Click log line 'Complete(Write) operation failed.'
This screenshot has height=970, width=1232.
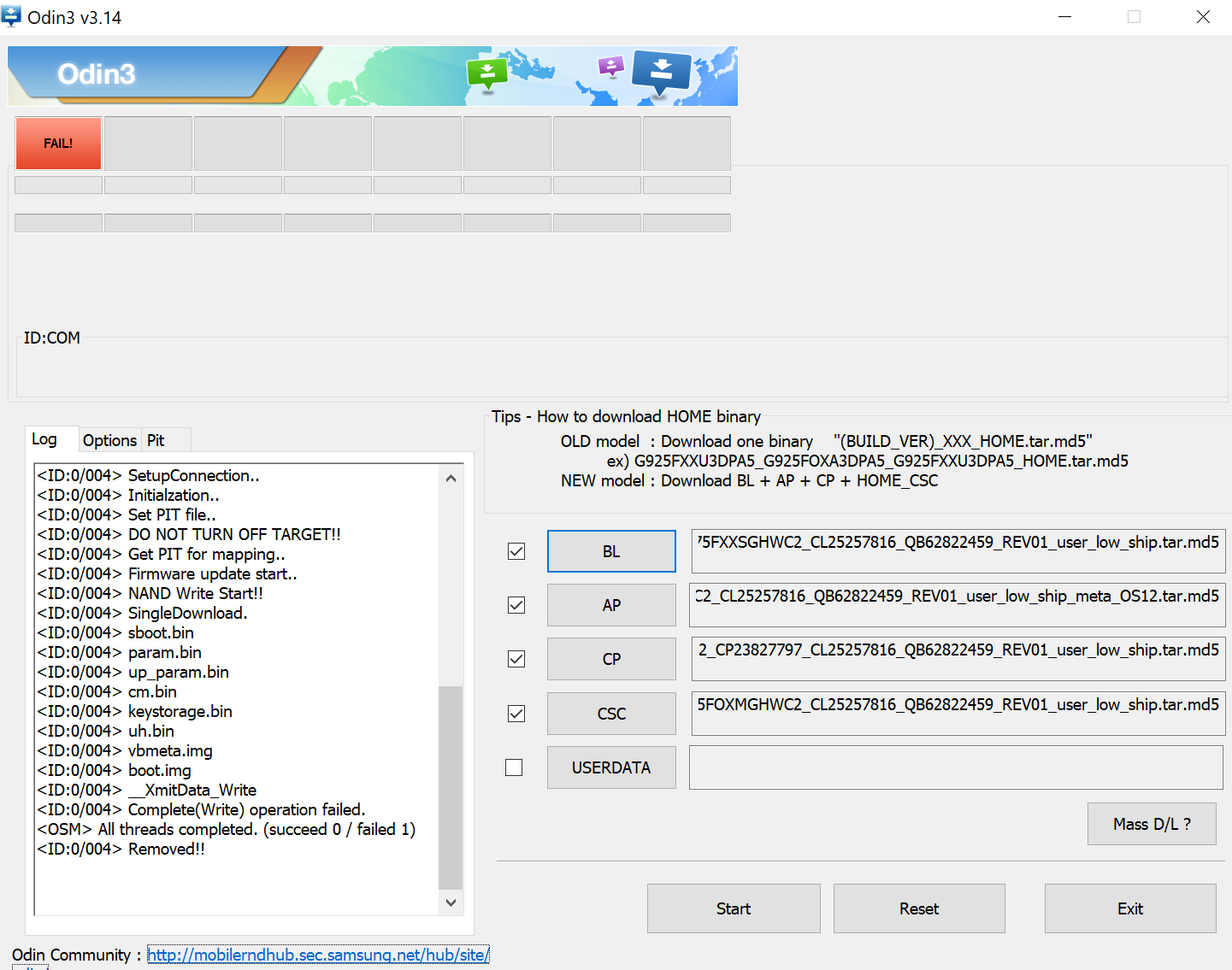pos(201,809)
